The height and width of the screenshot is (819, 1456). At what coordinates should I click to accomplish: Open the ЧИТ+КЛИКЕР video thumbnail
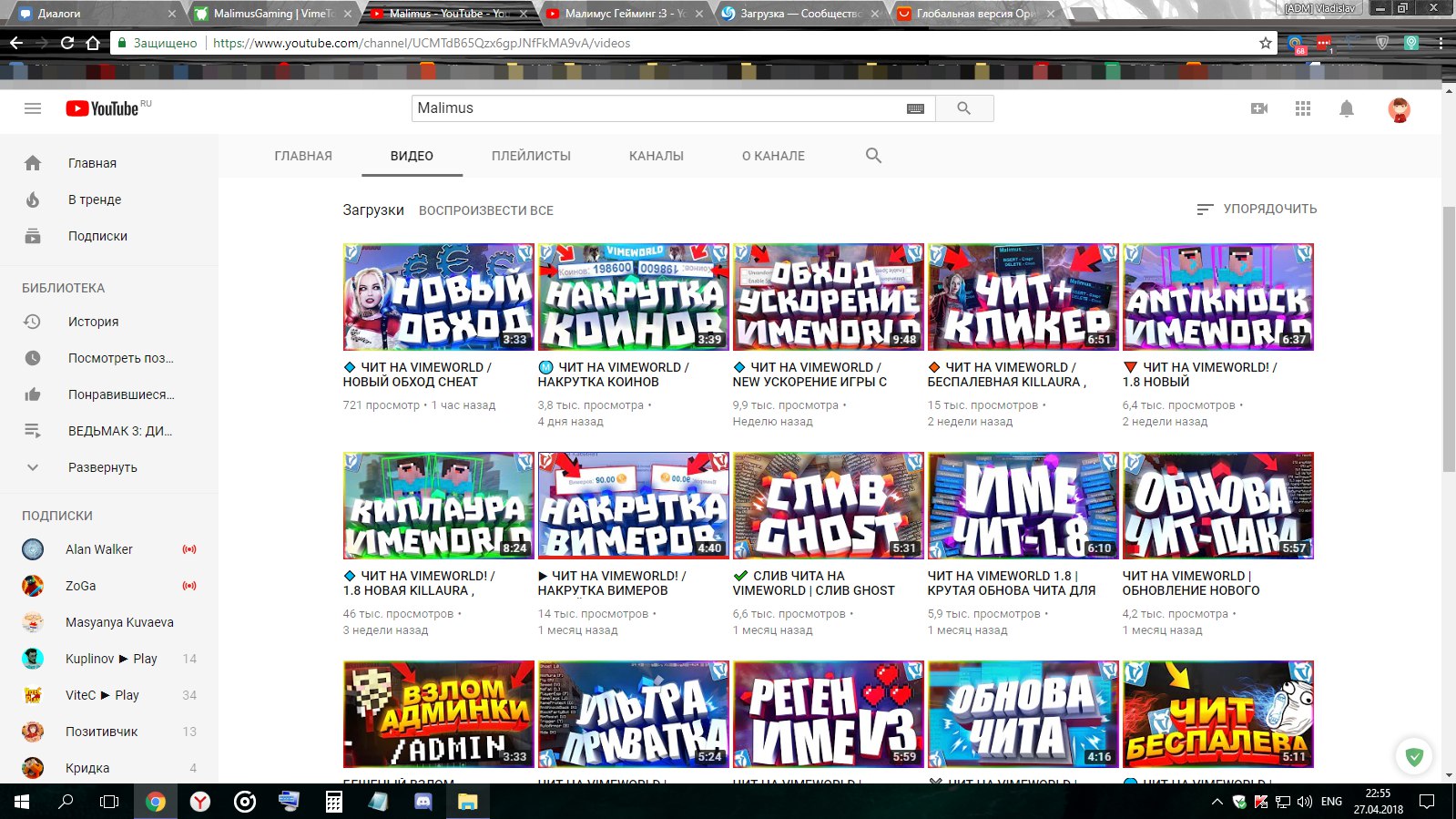pyautogui.click(x=1023, y=297)
